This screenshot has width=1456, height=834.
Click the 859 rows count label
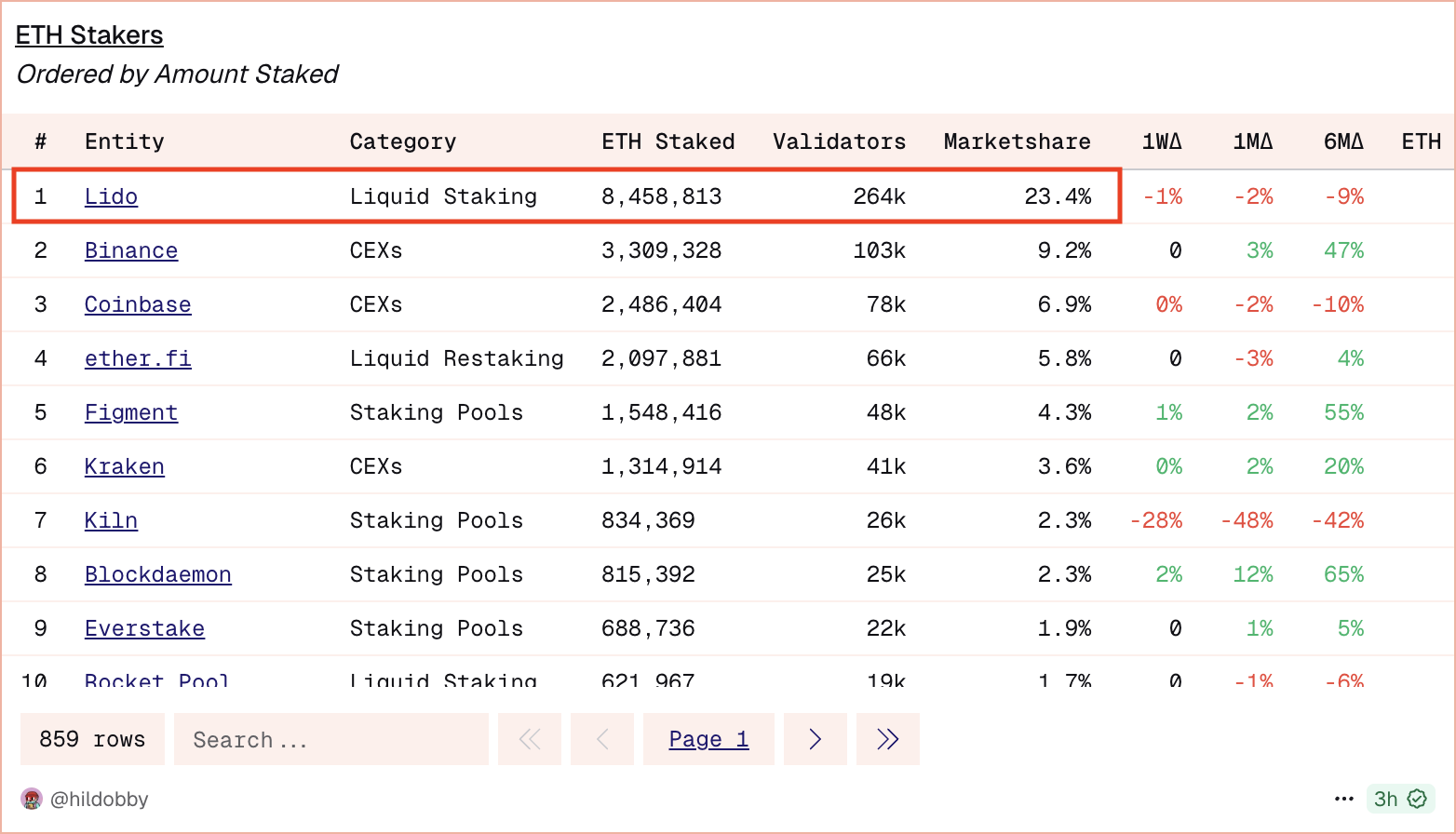92,739
